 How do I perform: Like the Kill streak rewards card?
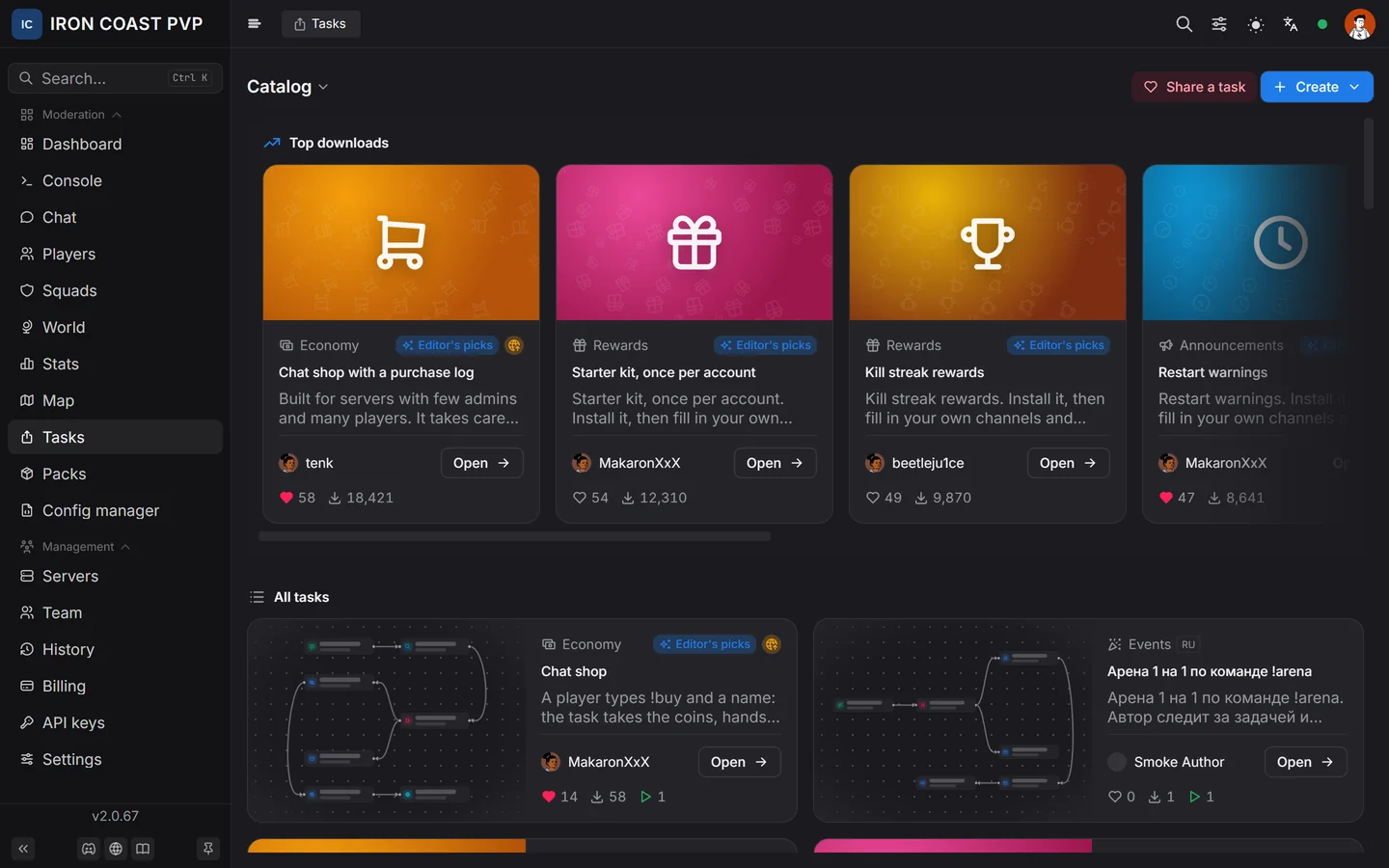[872, 498]
